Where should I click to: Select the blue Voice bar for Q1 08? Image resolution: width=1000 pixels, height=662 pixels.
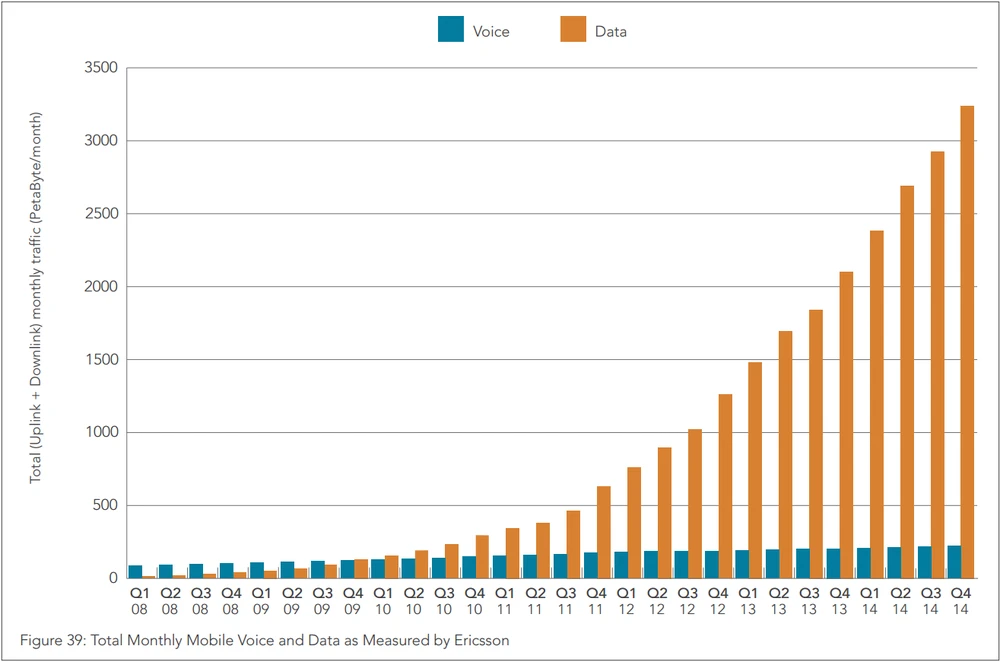[x=135, y=572]
